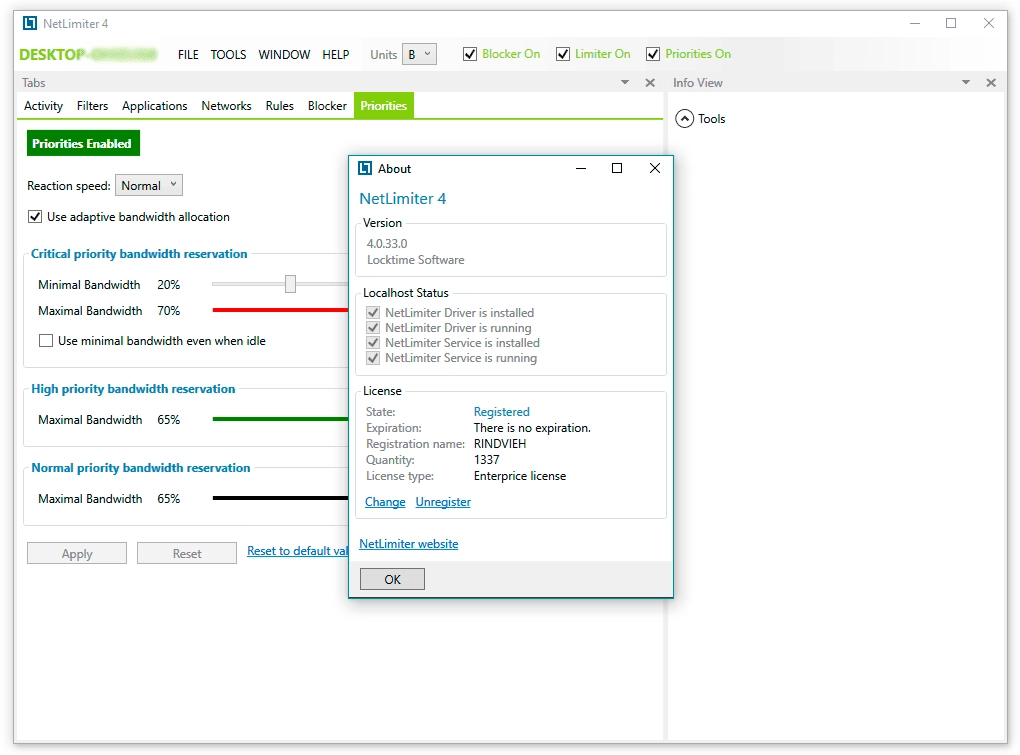The height and width of the screenshot is (755, 1020).
Task: Maximize the NetLimiter 4 main window
Action: [x=950, y=23]
